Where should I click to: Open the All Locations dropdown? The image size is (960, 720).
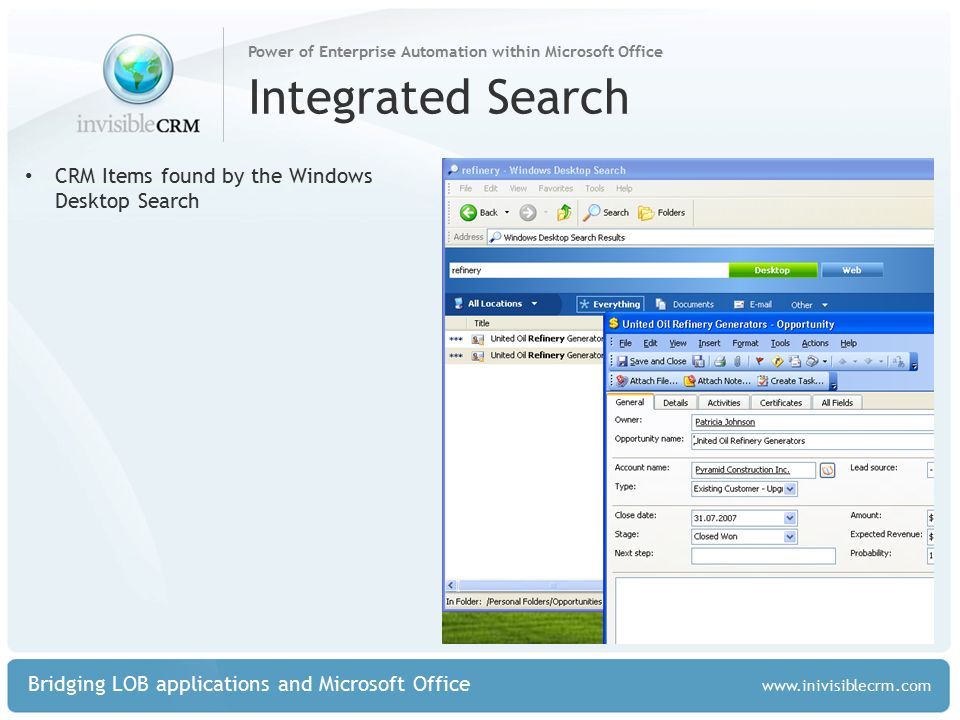[495, 304]
